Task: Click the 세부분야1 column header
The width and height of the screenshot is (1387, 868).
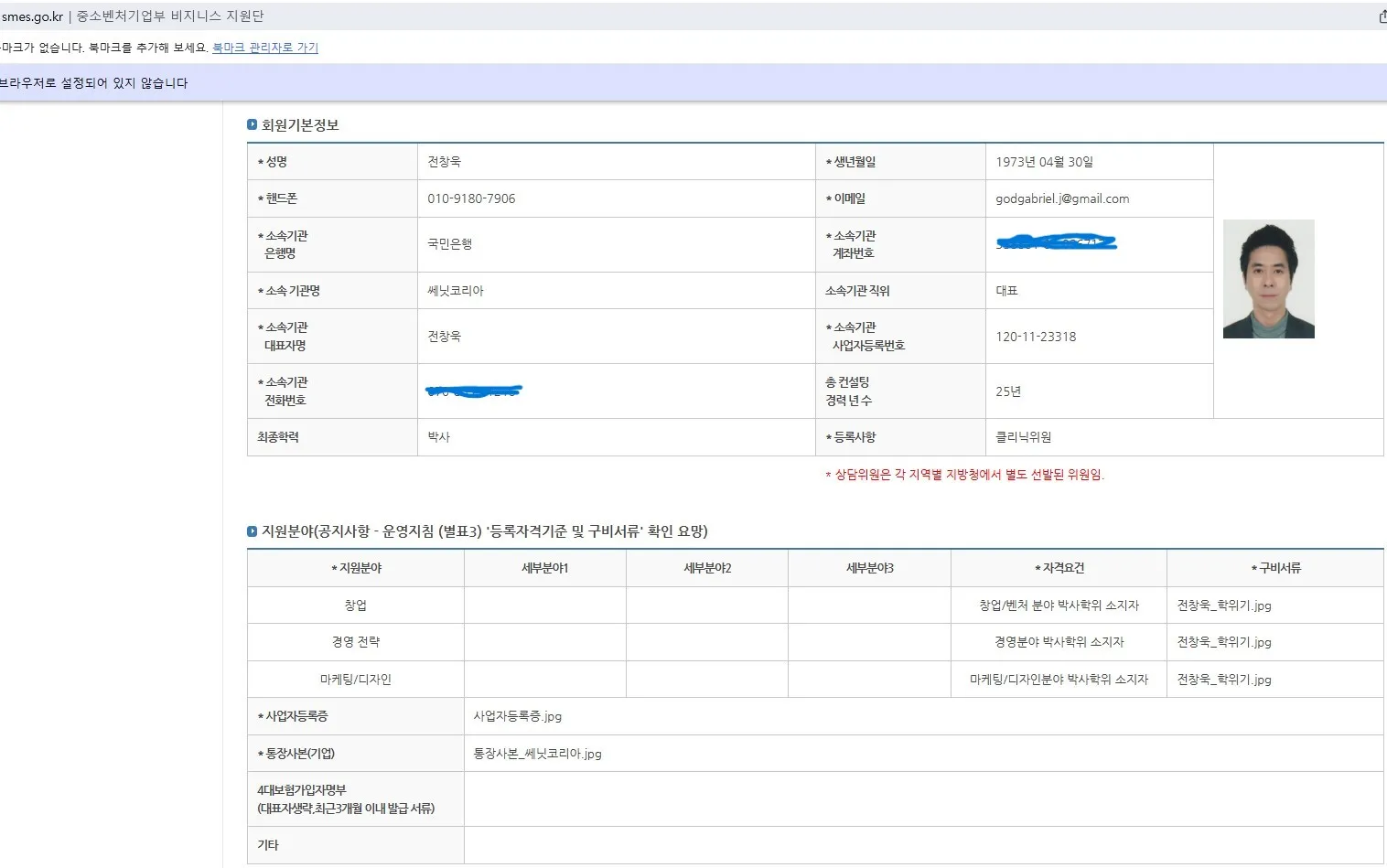Action: coord(544,567)
